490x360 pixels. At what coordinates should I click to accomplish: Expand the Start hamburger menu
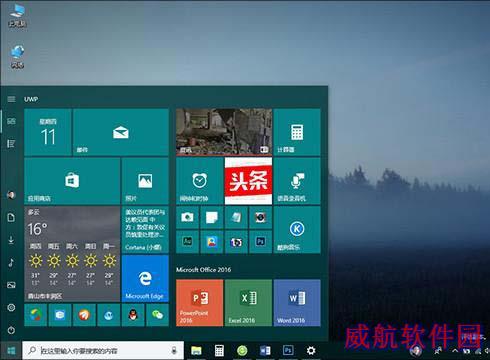11,99
